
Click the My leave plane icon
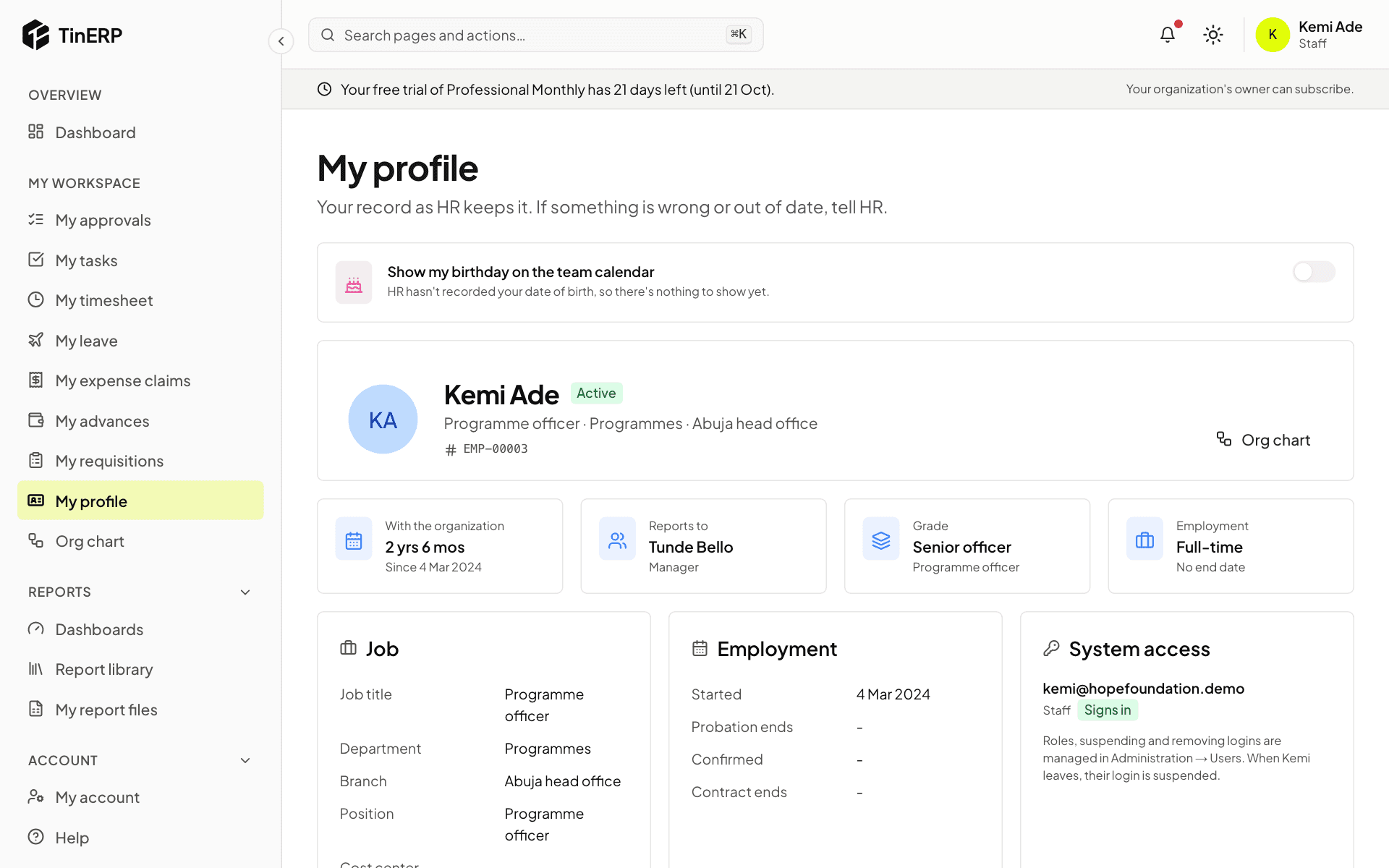[x=36, y=340]
